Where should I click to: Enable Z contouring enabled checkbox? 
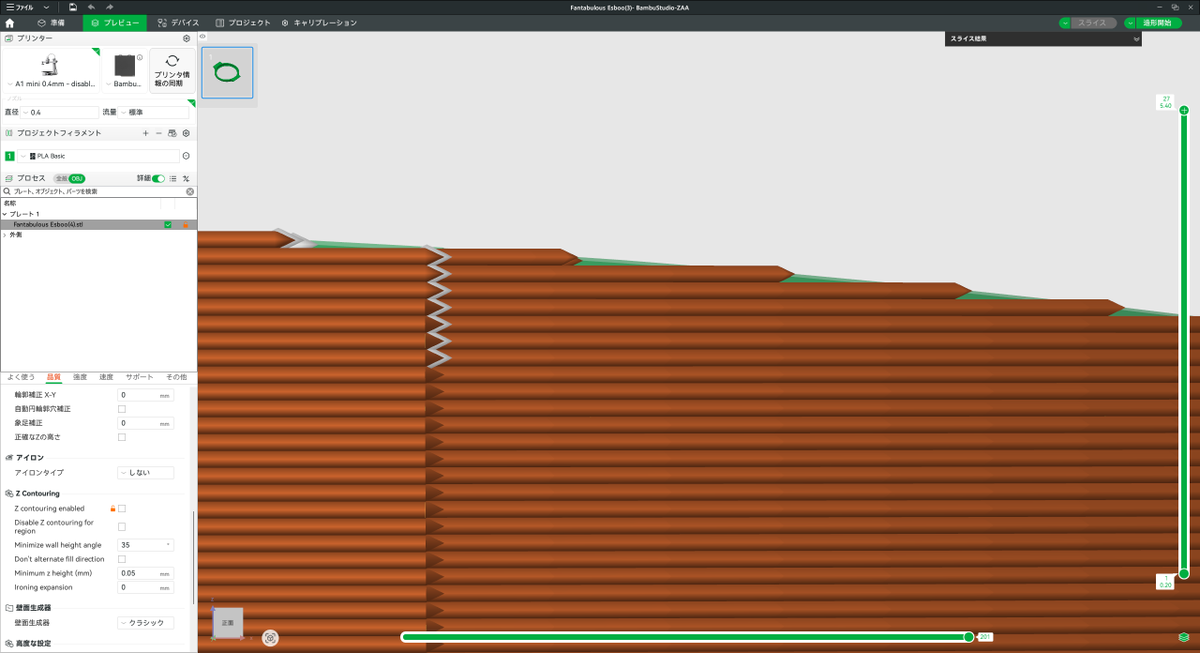click(x=122, y=508)
